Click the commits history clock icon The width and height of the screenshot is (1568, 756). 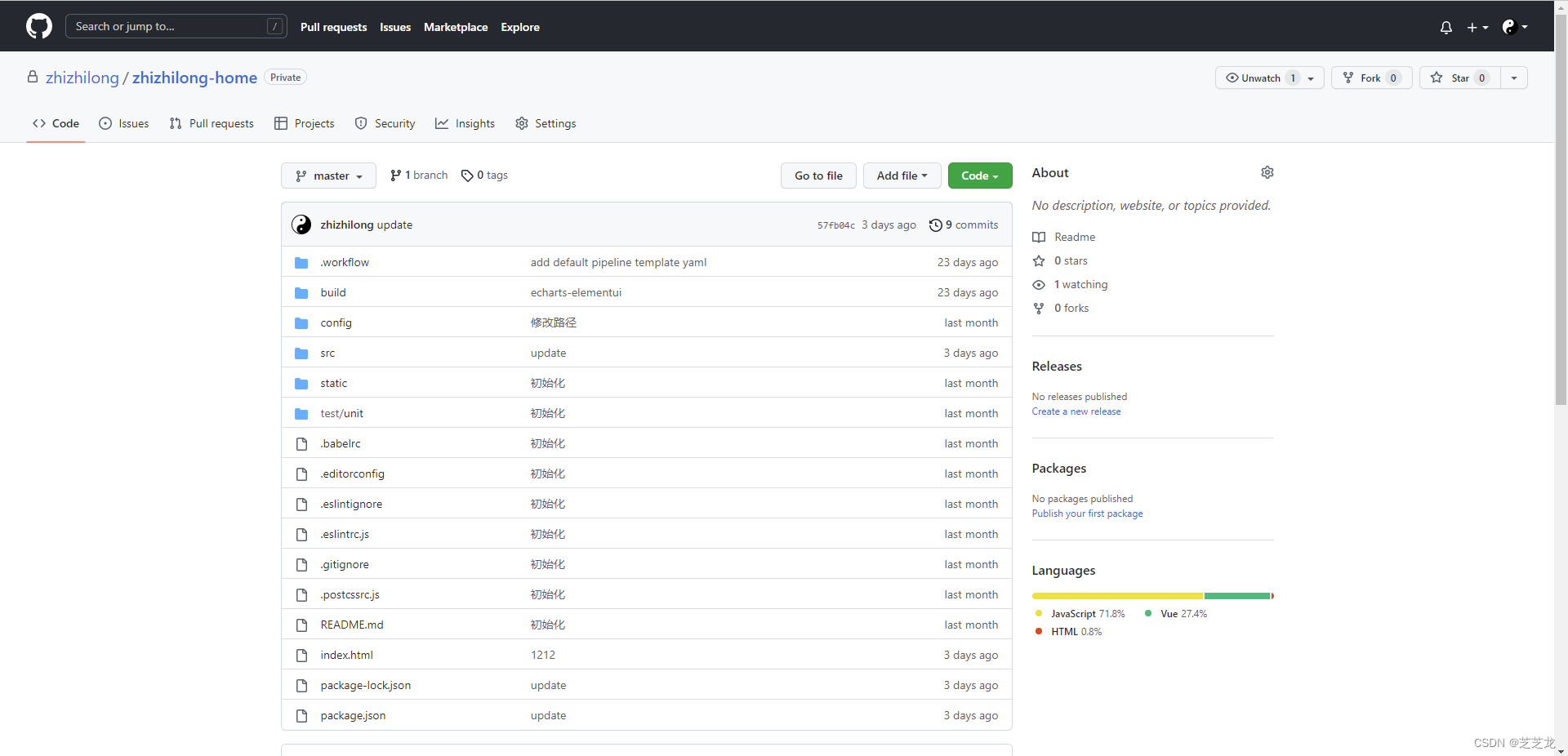point(936,225)
